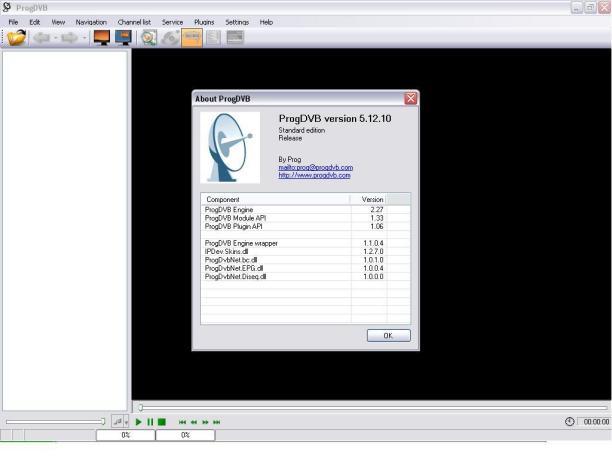Click the magnifier search icon in the toolbar
Viewport: 612px width, 459px height.
pyautogui.click(x=149, y=38)
